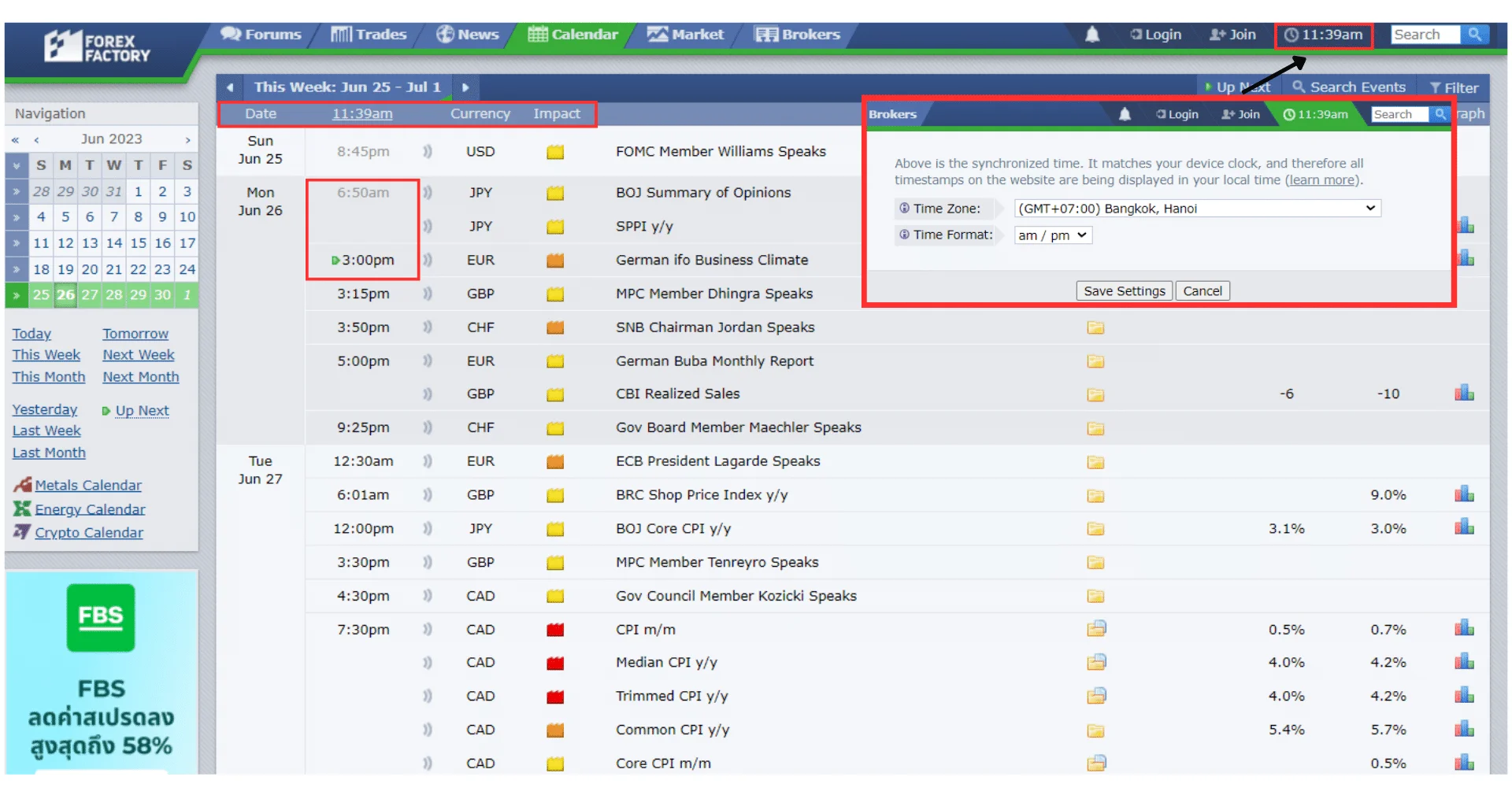Open the Time Format dropdown
The image size is (1512, 795).
[1053, 235]
